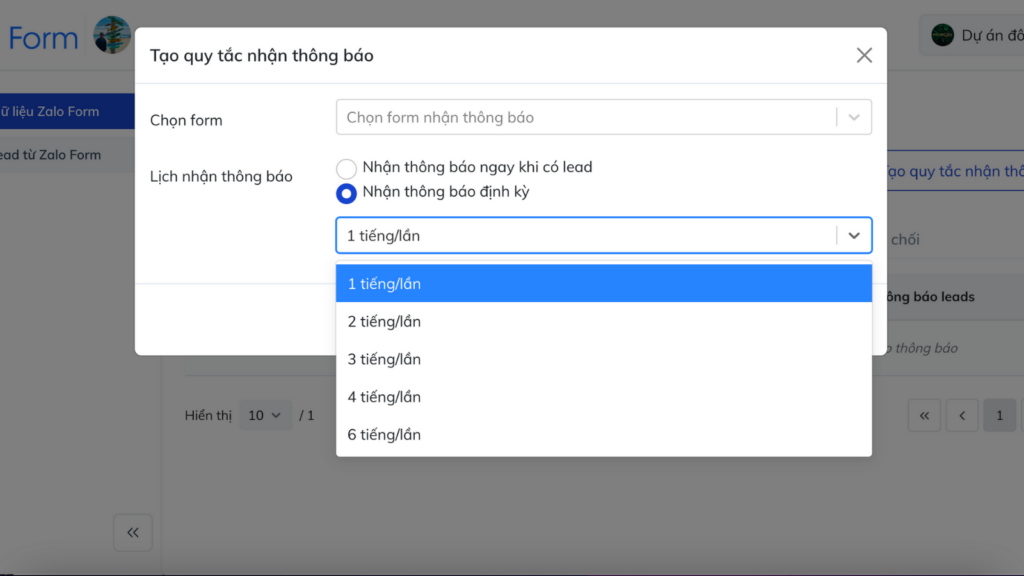This screenshot has height=576, width=1024.
Task: Click page number 1 button
Action: point(999,415)
